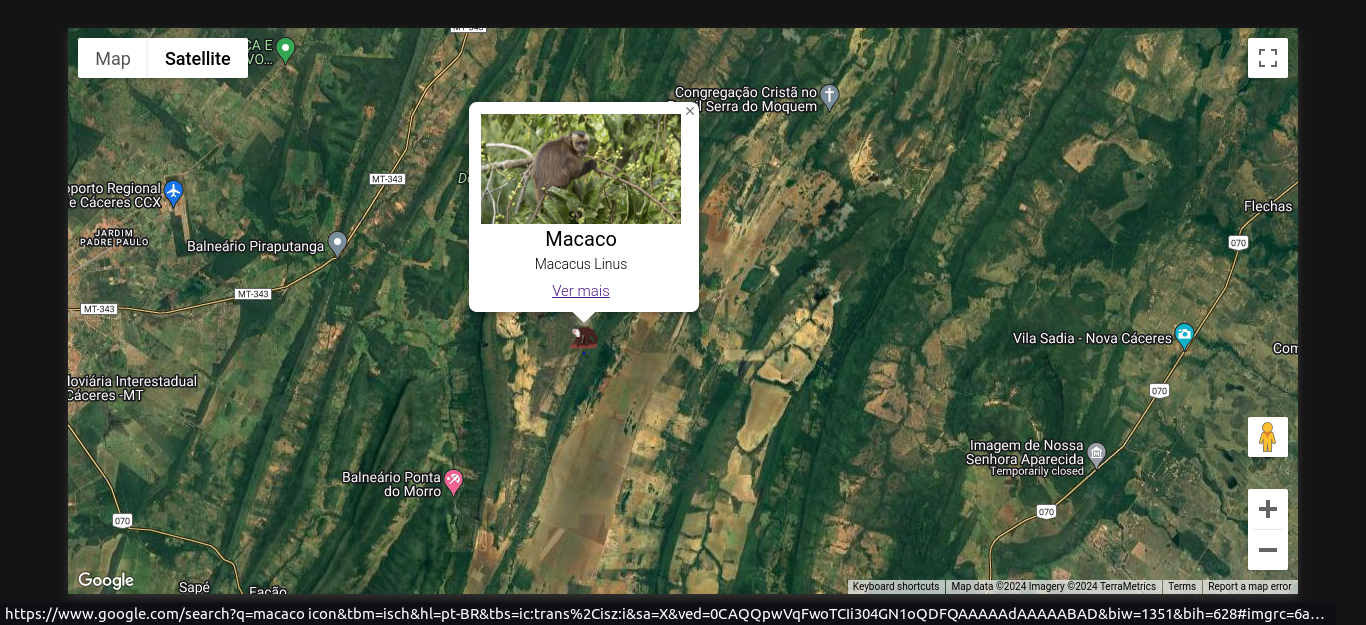Open Keyboard shortcuts
The image size is (1366, 625).
[896, 587]
